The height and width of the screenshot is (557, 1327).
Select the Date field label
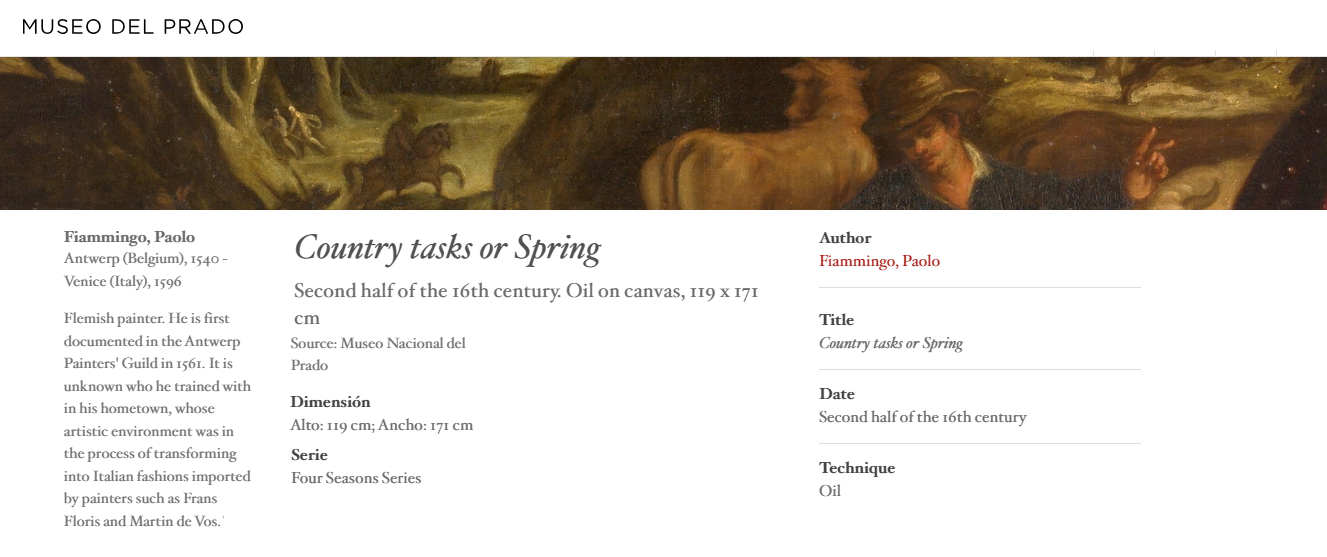[x=837, y=394]
